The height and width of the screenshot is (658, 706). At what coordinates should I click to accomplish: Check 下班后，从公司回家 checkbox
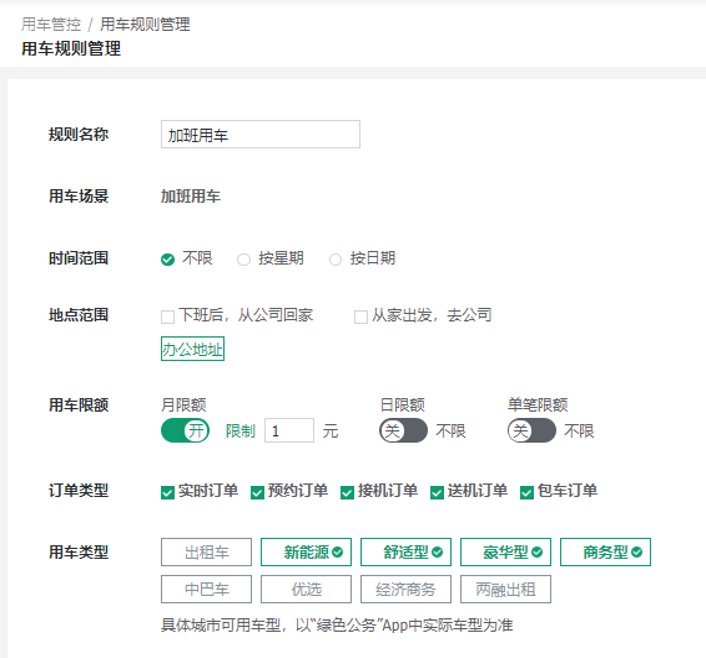(168, 316)
